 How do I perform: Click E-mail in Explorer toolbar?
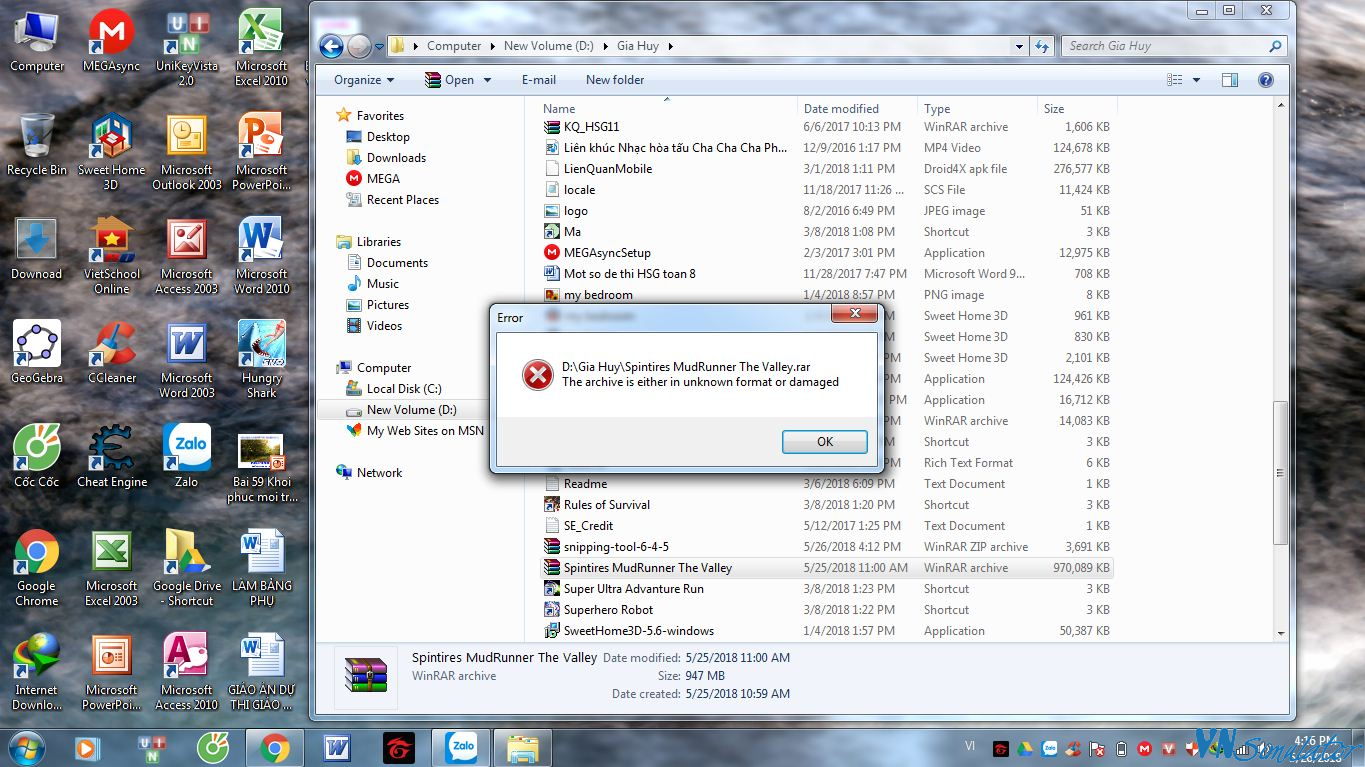tap(539, 80)
